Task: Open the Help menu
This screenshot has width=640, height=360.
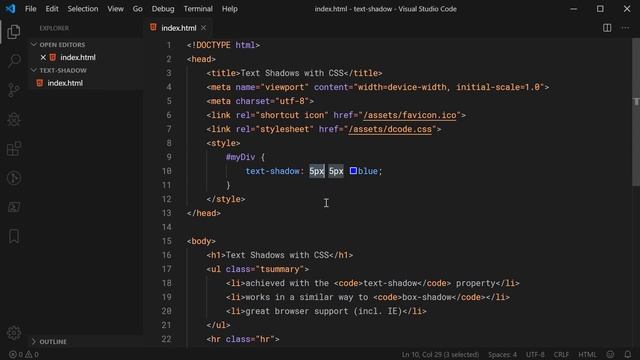Action: click(x=230, y=9)
